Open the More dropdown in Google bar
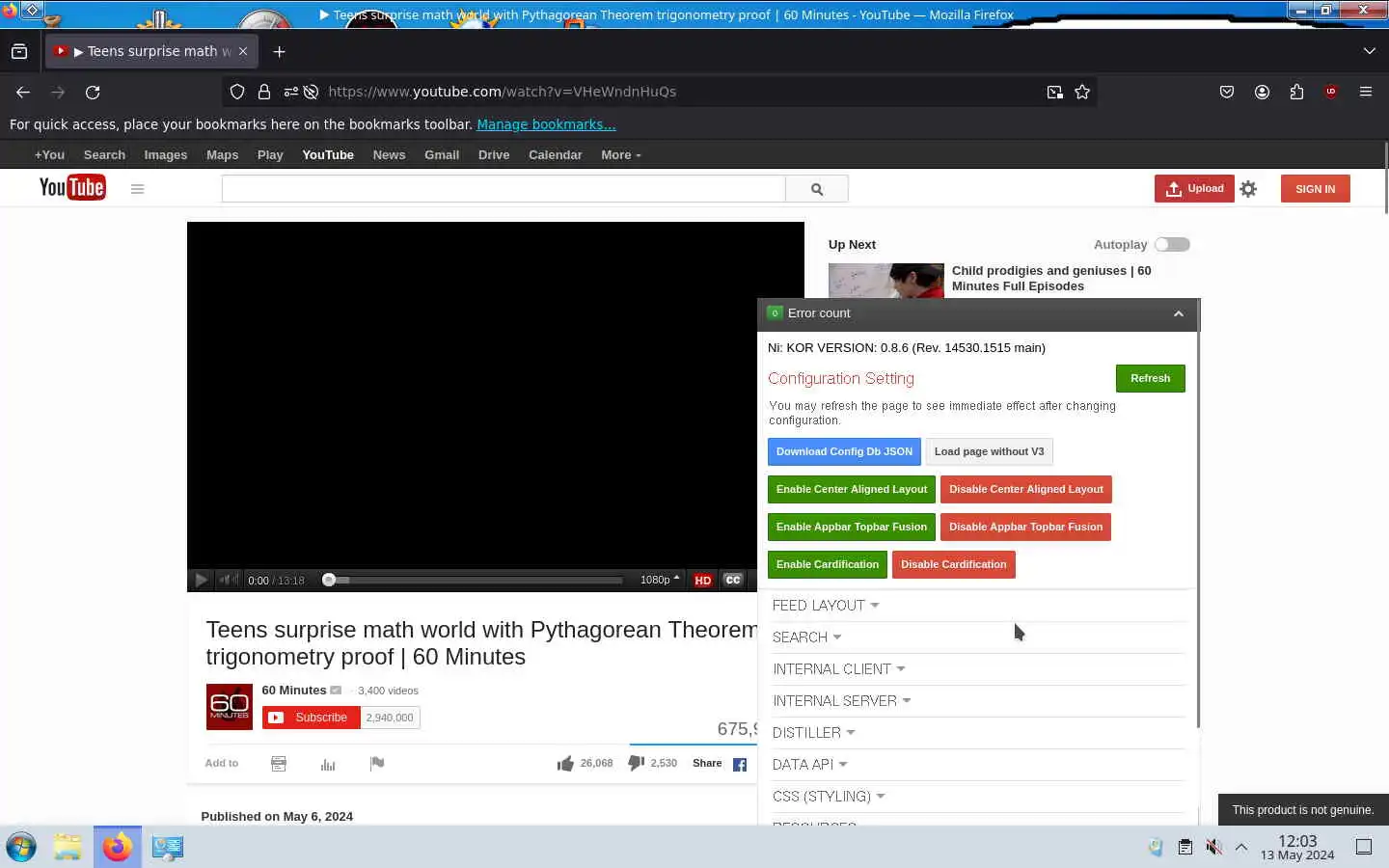1389x868 pixels. [x=620, y=155]
